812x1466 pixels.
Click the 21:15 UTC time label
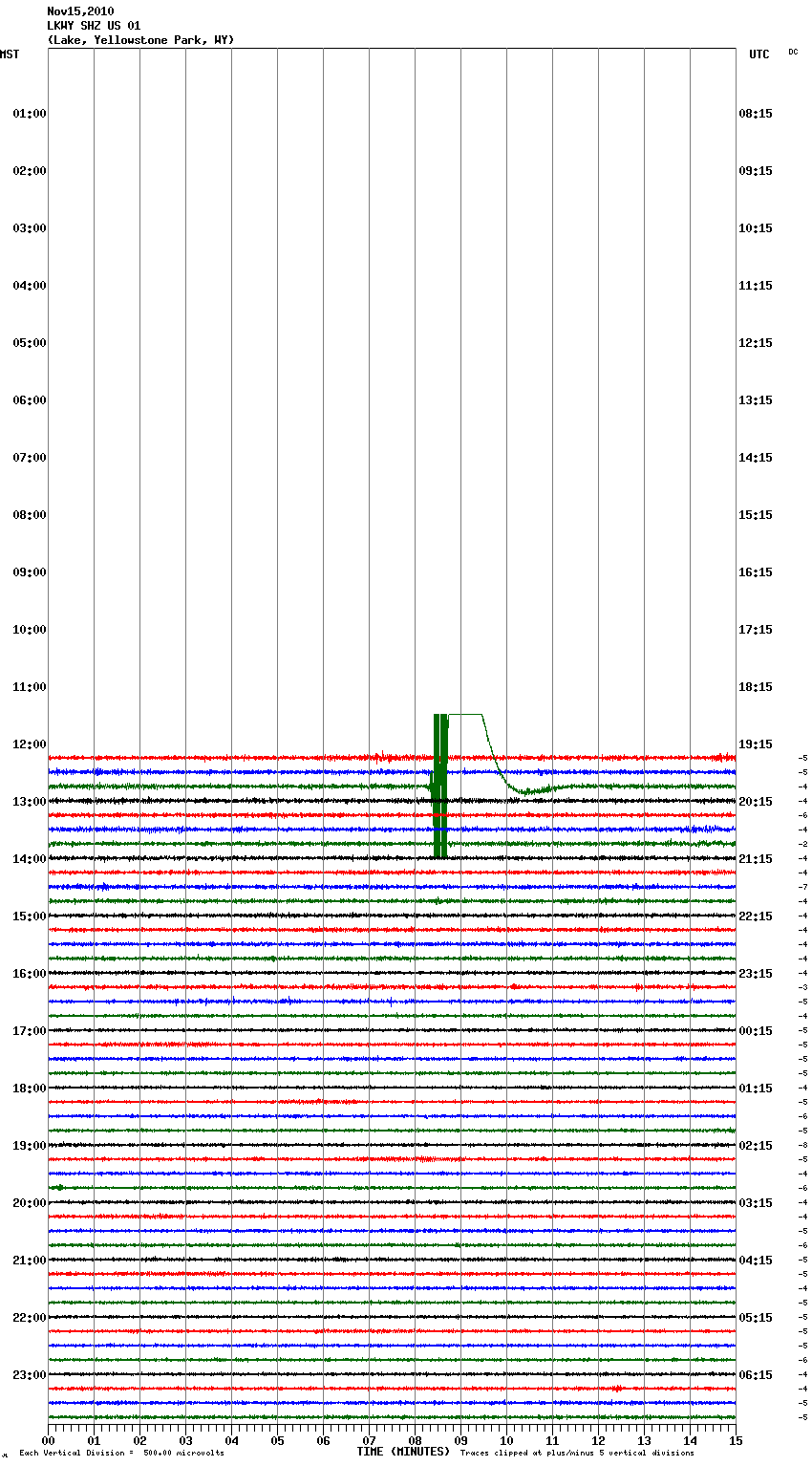[756, 859]
